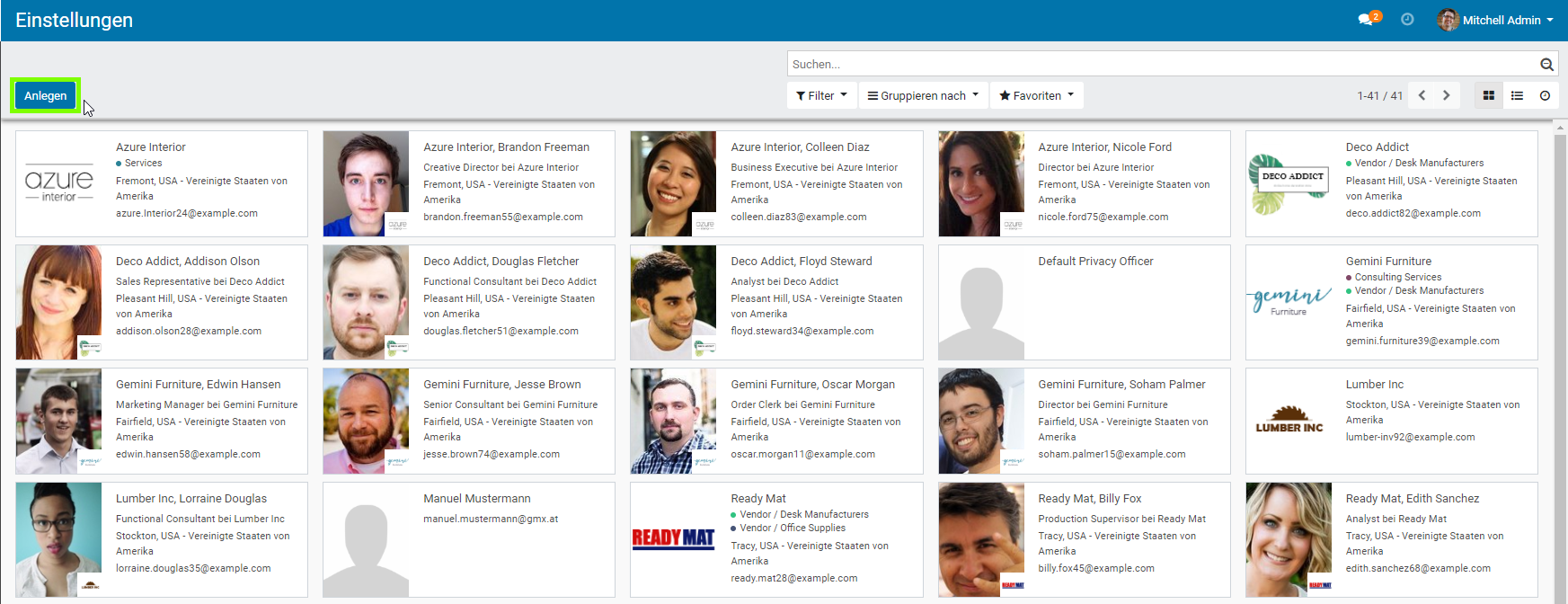Open the Favoriten dropdown
1568x604 pixels.
pos(1036,95)
